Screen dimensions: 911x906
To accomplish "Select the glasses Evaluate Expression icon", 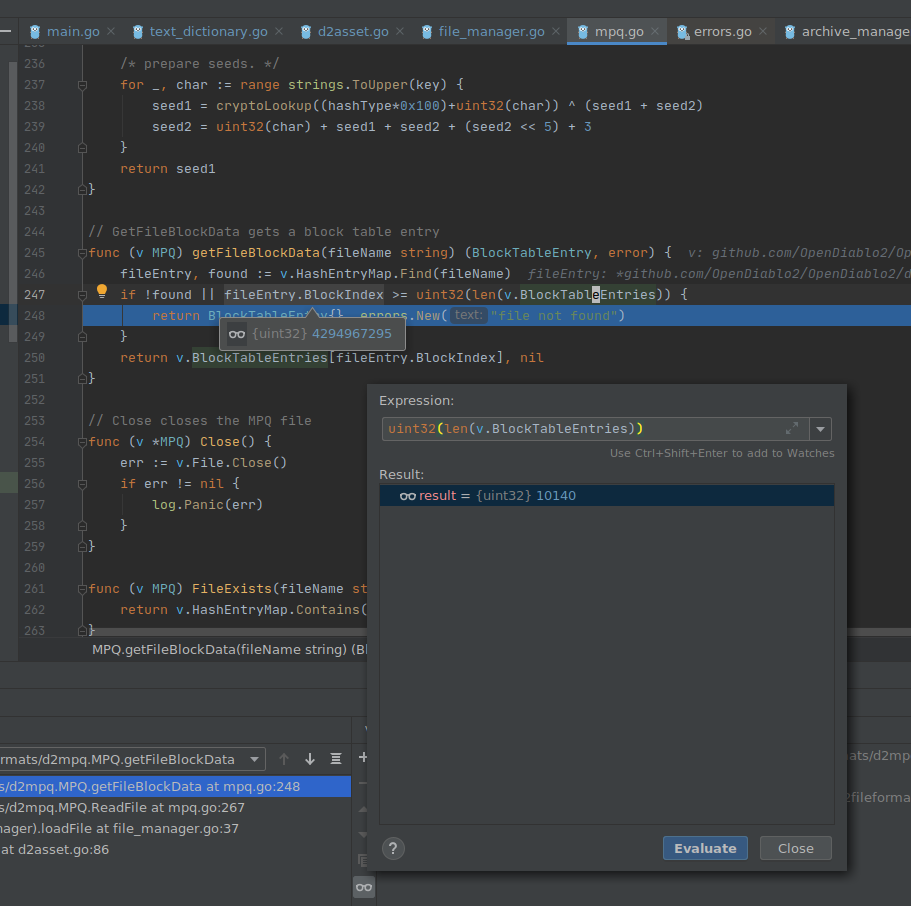I will pos(363,886).
